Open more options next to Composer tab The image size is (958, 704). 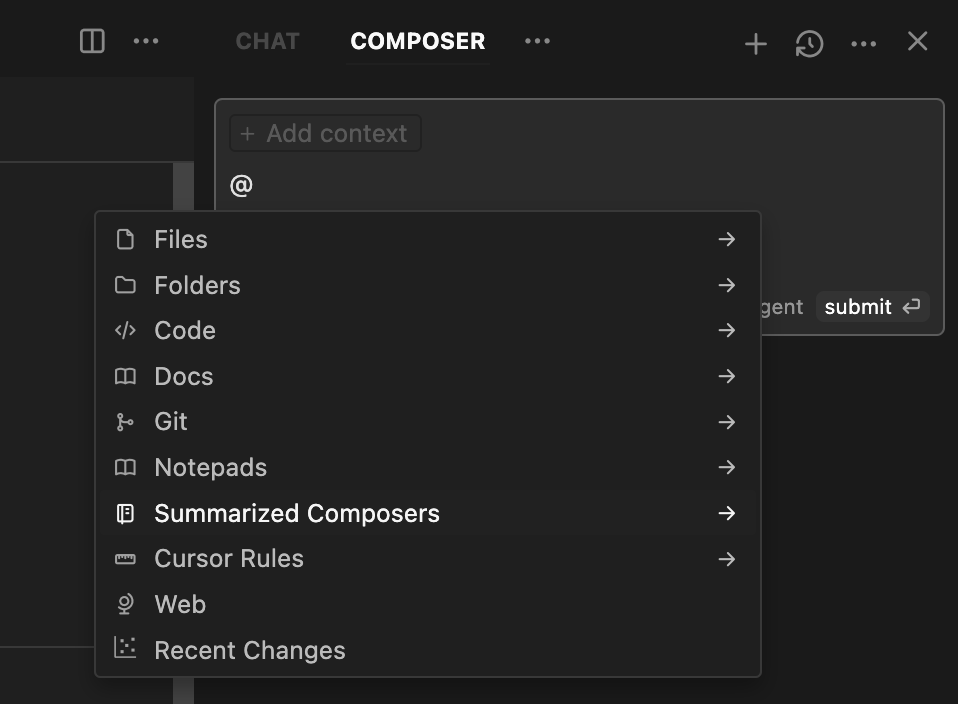click(x=538, y=42)
